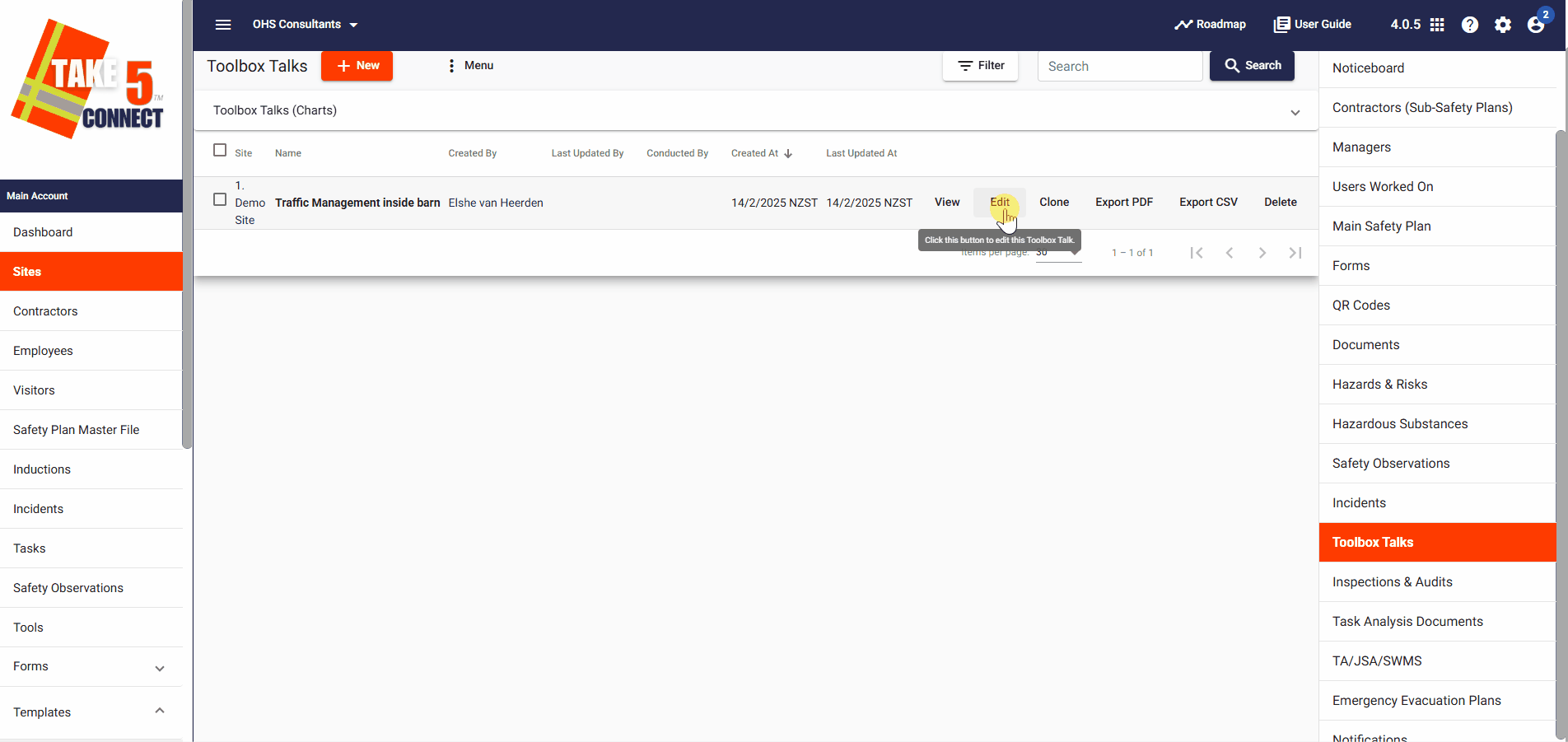This screenshot has width=1568, height=742.
Task: Open Managers in the right panel
Action: tap(1437, 147)
